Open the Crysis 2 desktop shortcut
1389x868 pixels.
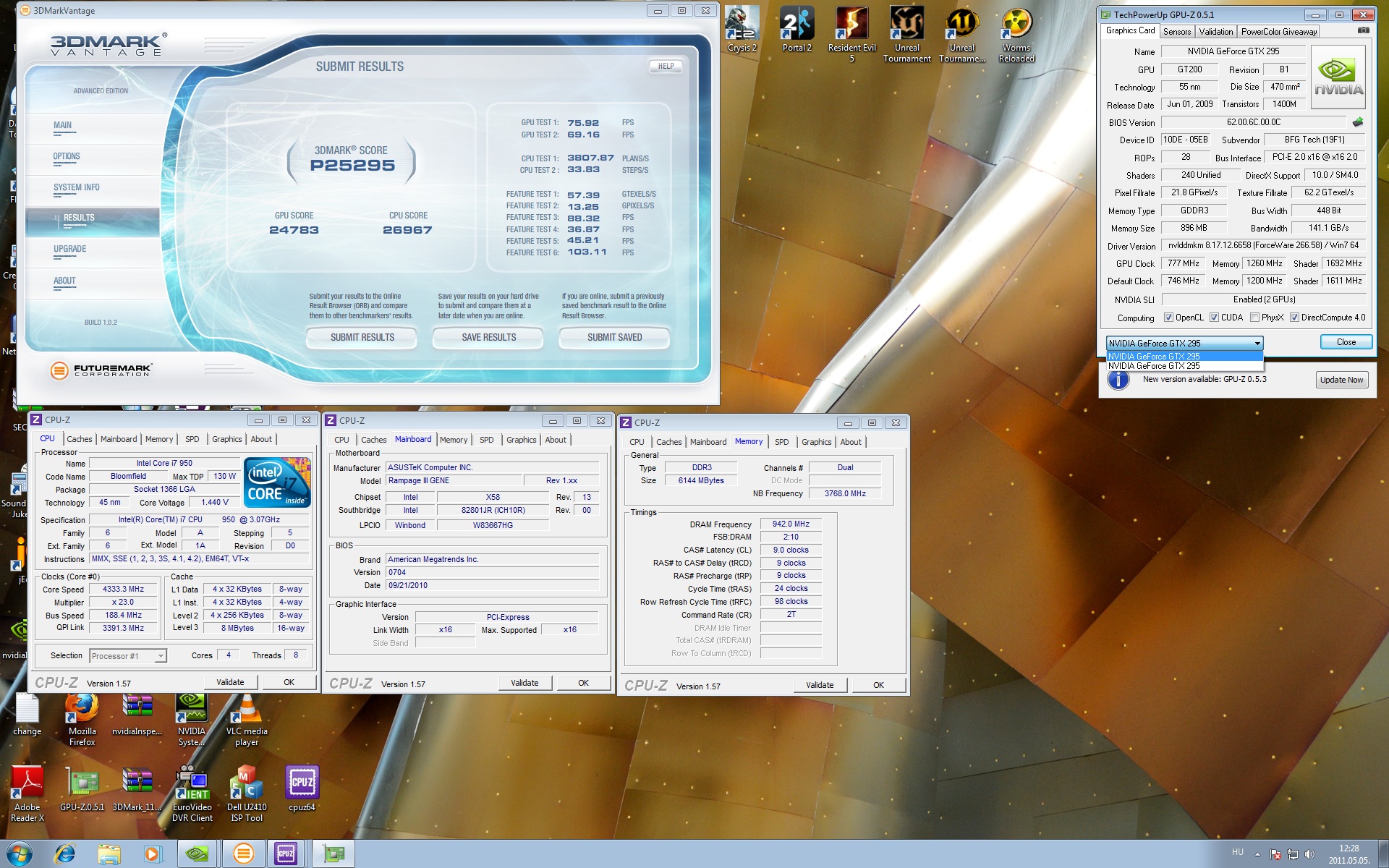click(x=742, y=29)
